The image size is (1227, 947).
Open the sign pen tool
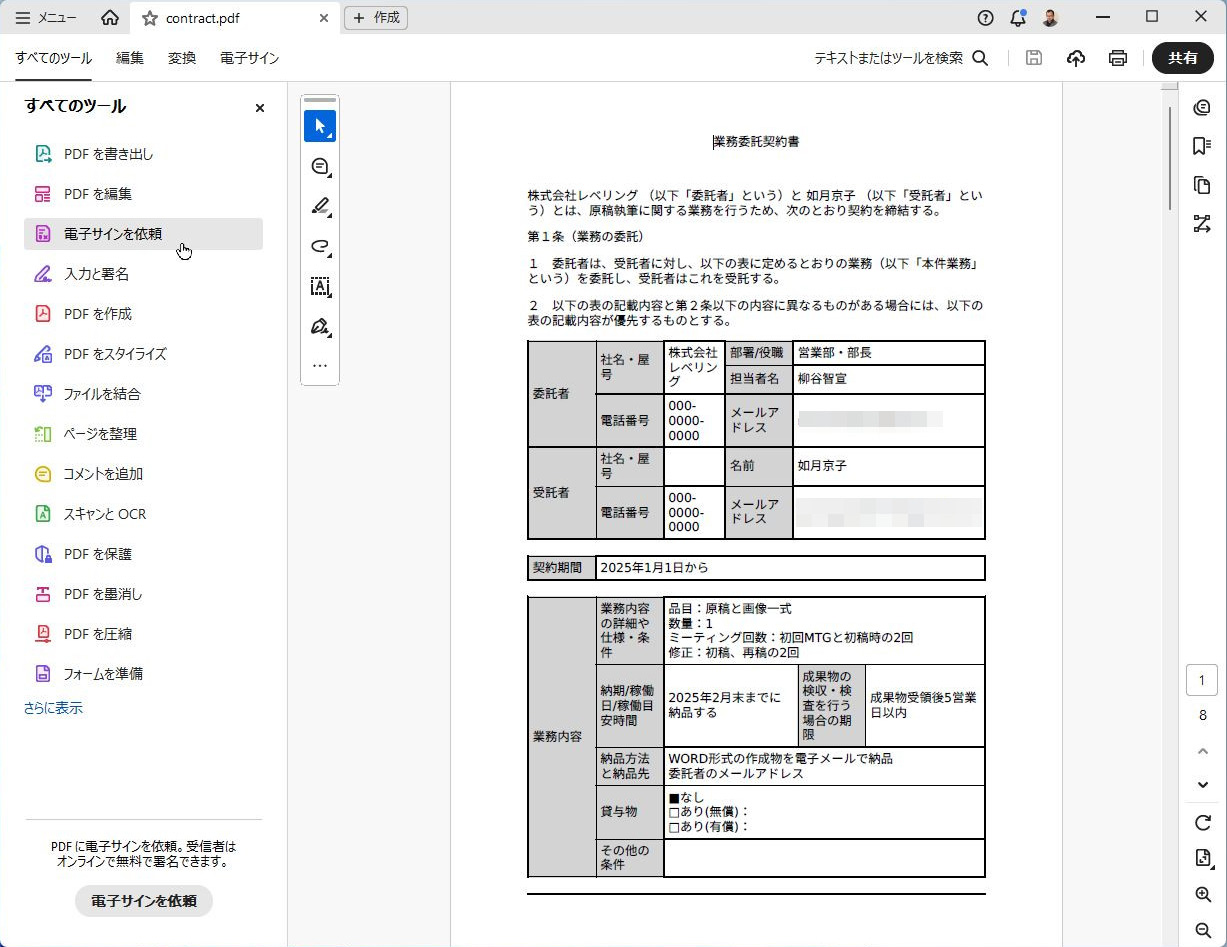[x=320, y=327]
